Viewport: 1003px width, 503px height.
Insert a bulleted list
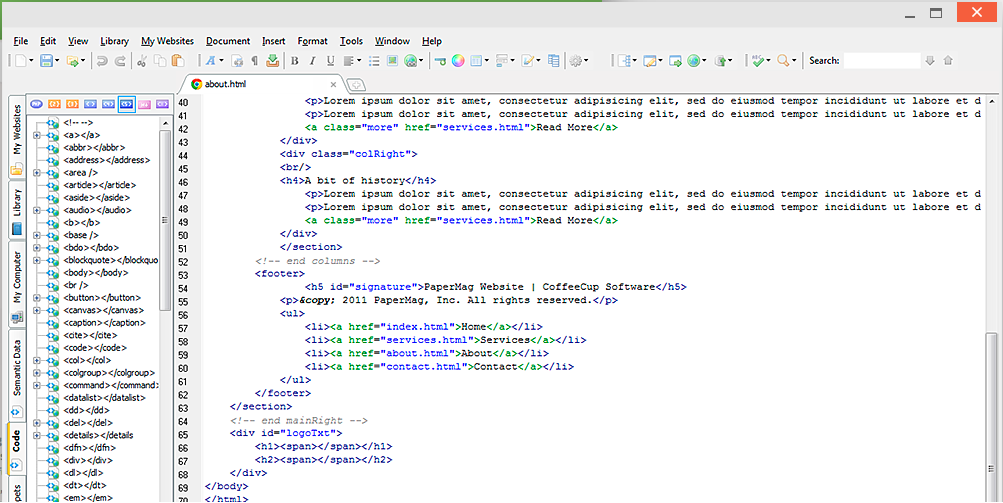(374, 61)
